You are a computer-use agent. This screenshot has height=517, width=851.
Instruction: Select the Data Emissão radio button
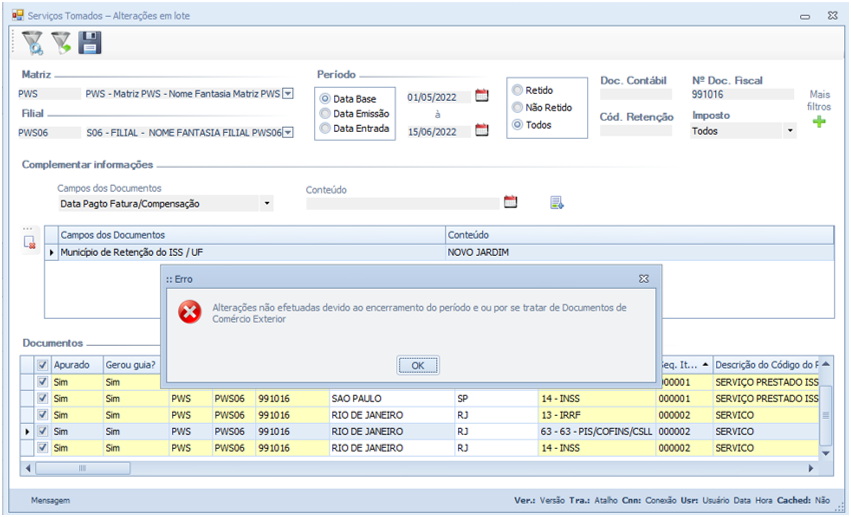click(325, 113)
